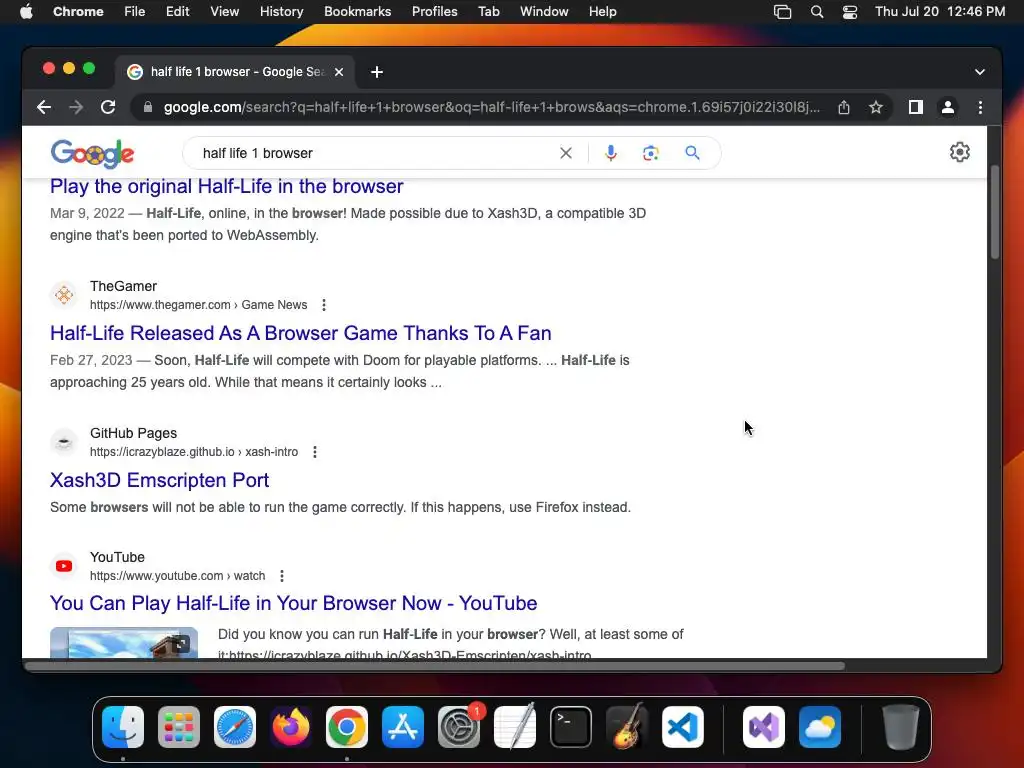1024x768 pixels.
Task: Reload the current page
Action: pos(108,107)
